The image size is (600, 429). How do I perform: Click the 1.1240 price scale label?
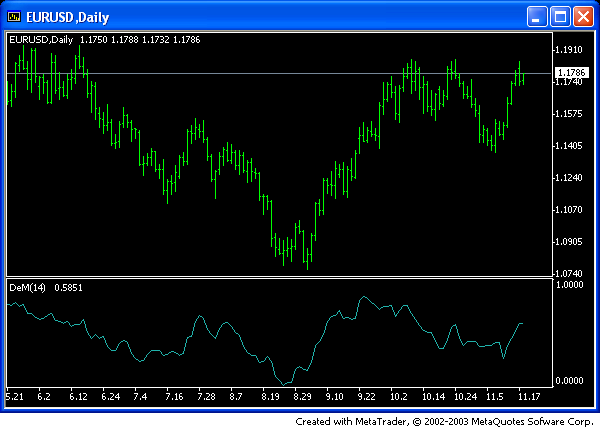[x=569, y=178]
